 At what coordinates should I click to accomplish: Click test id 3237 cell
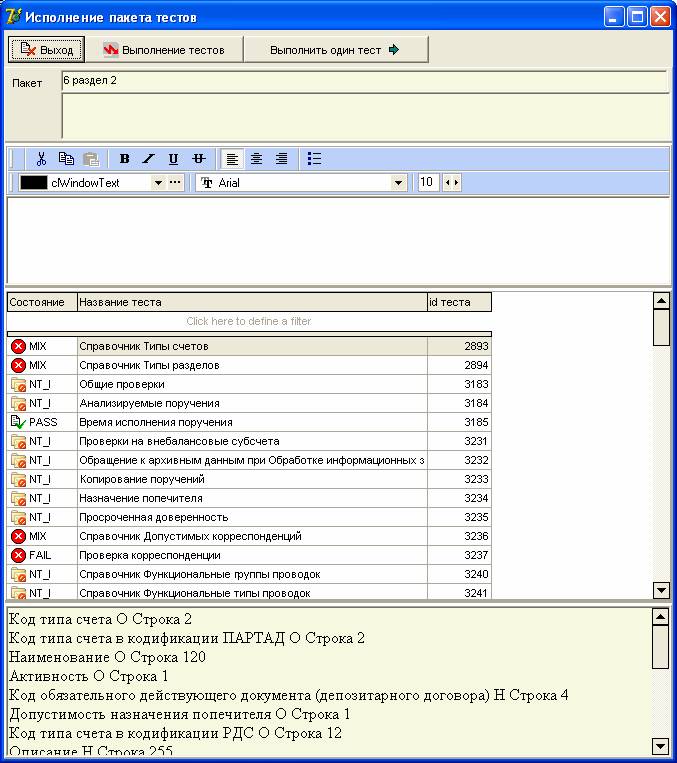point(459,555)
